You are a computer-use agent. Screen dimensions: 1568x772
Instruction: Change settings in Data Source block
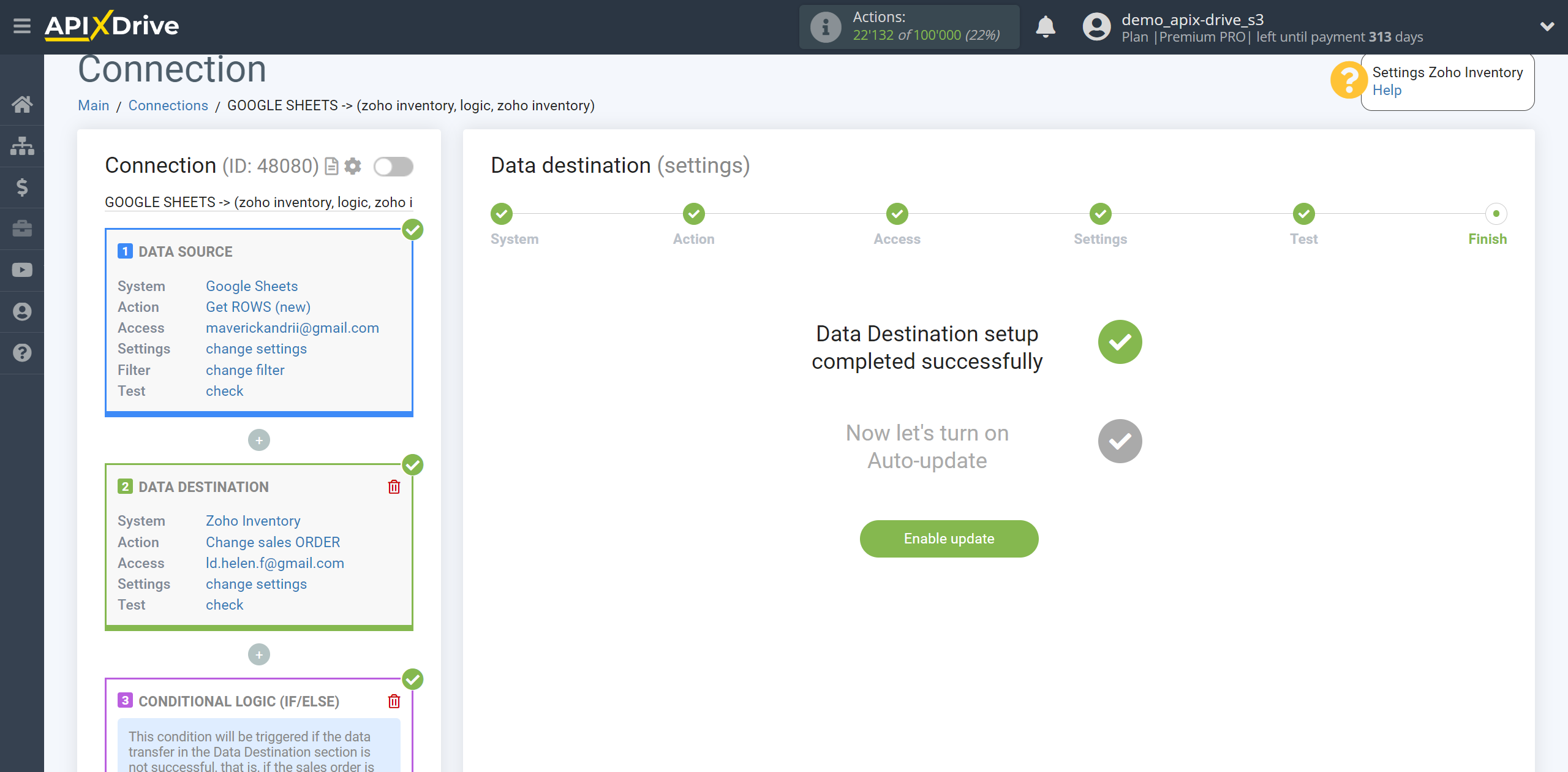[x=256, y=349]
